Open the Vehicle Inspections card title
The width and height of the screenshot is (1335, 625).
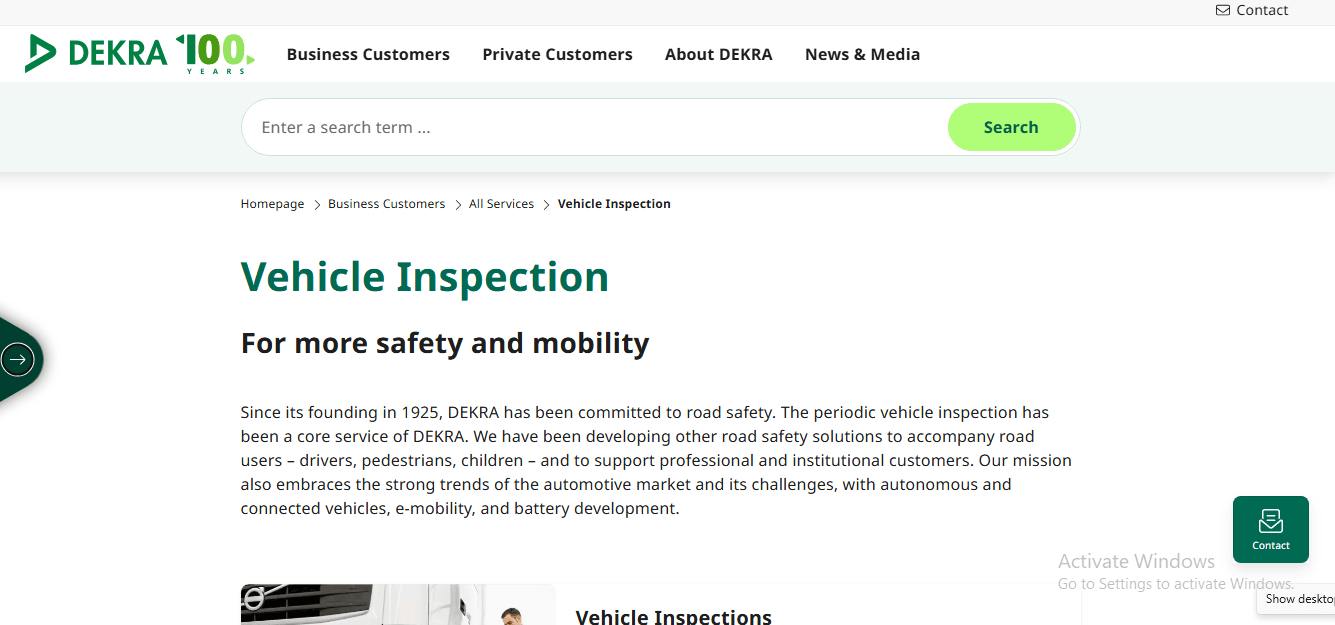[673, 616]
